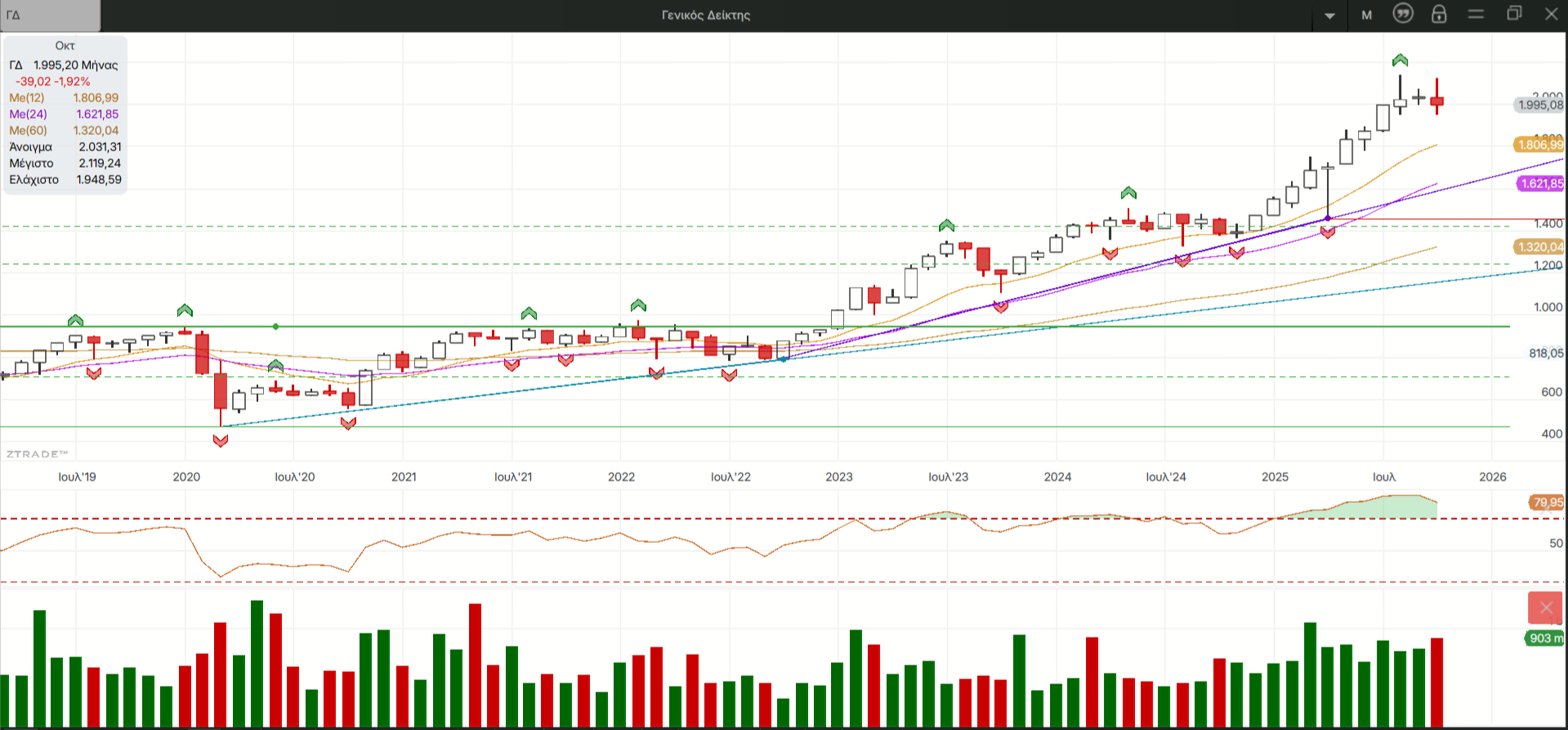The width and height of the screenshot is (1568, 730).
Task: Select the Με(60) moving average label
Action: 28,131
